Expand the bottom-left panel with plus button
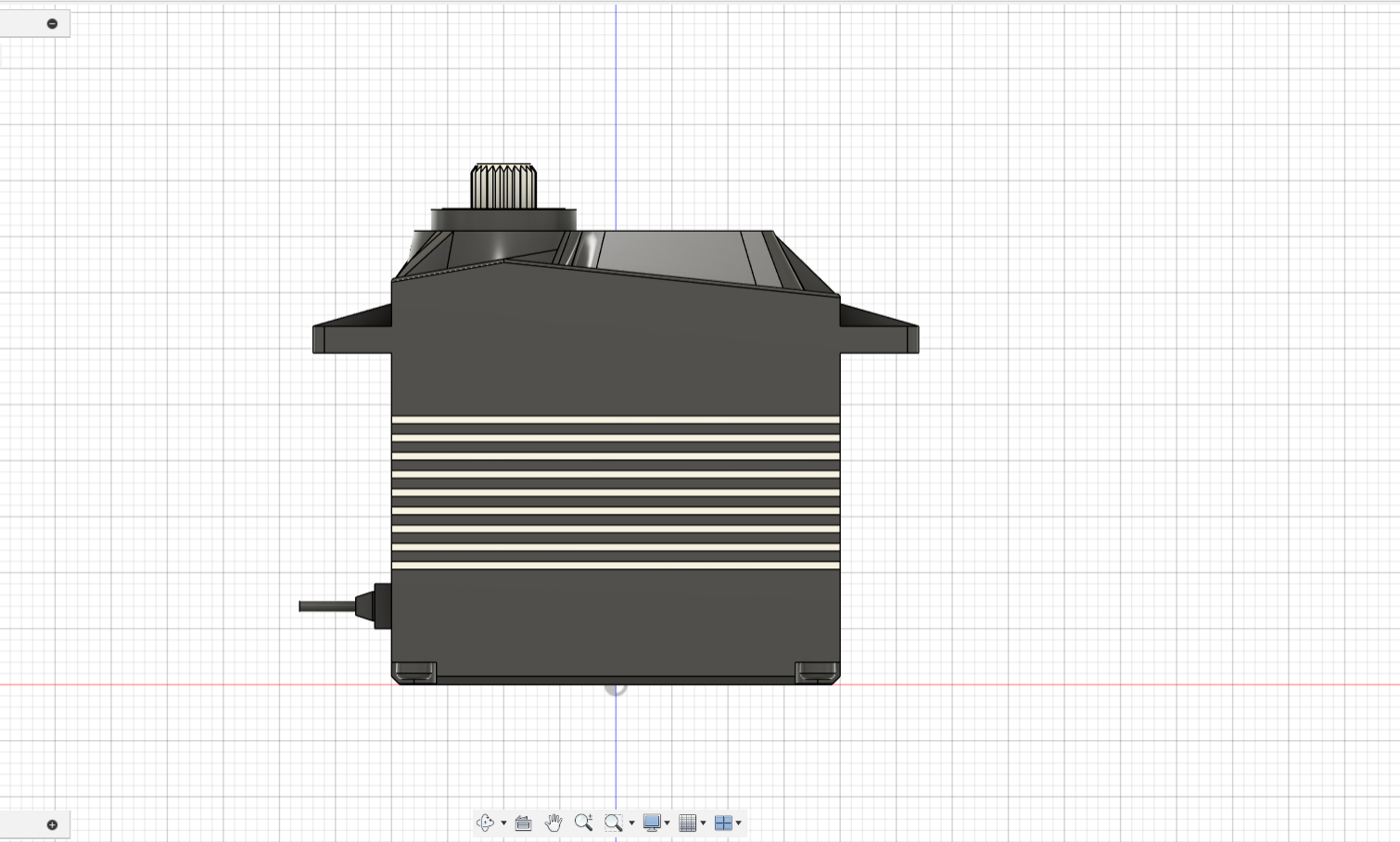 [52, 824]
